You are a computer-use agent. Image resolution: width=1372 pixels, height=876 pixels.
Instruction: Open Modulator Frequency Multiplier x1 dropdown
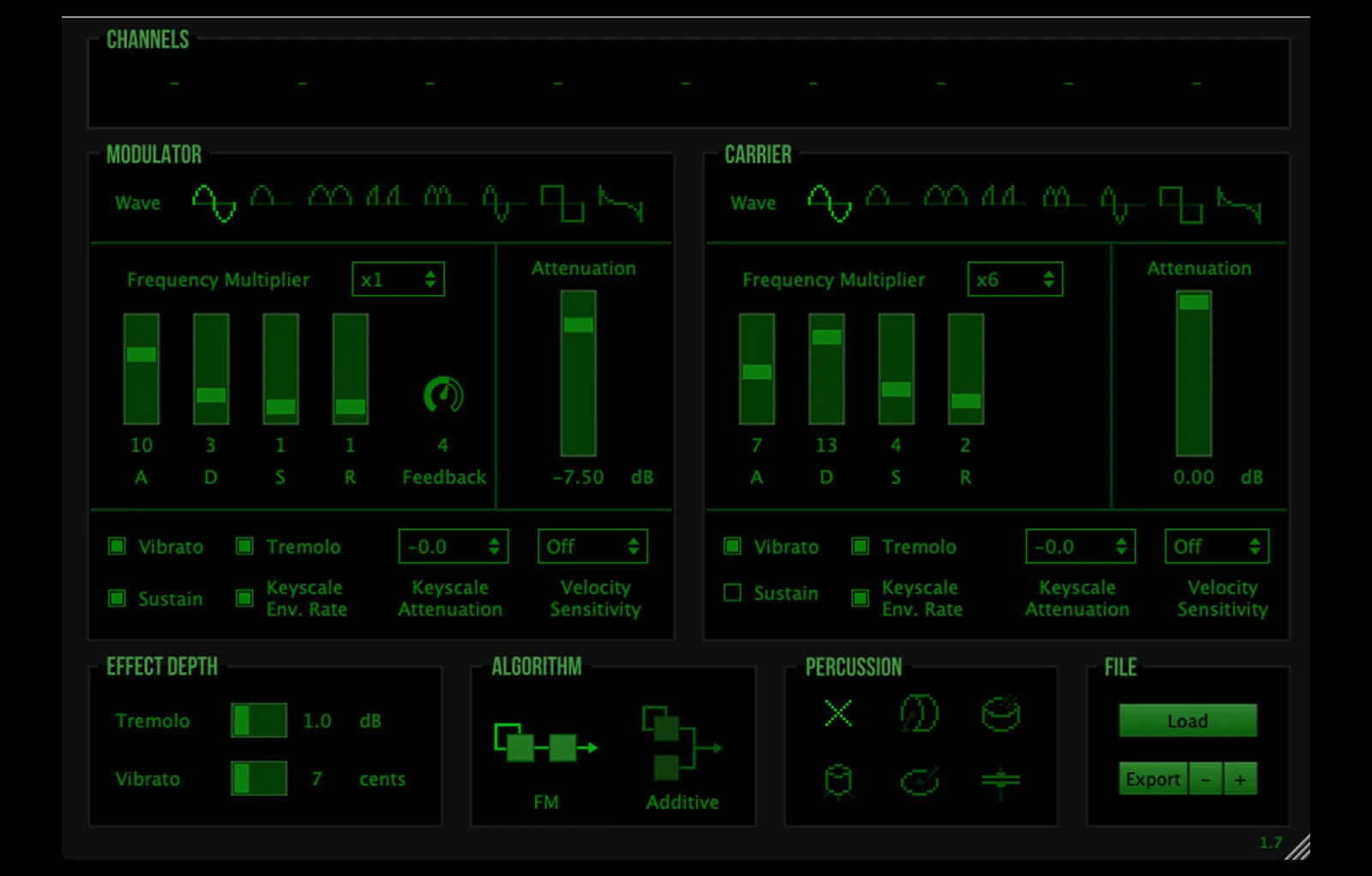(x=398, y=279)
